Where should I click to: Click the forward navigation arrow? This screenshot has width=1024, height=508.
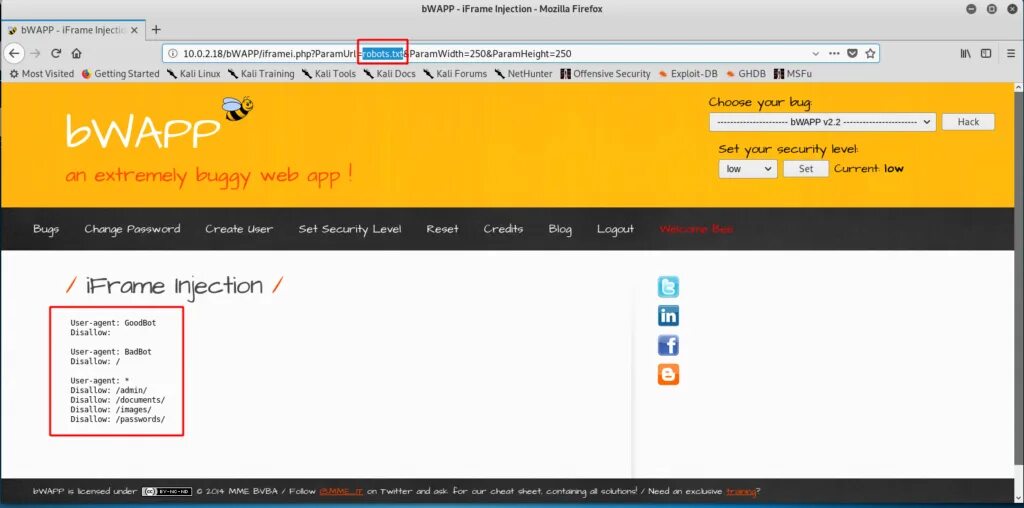coord(35,54)
